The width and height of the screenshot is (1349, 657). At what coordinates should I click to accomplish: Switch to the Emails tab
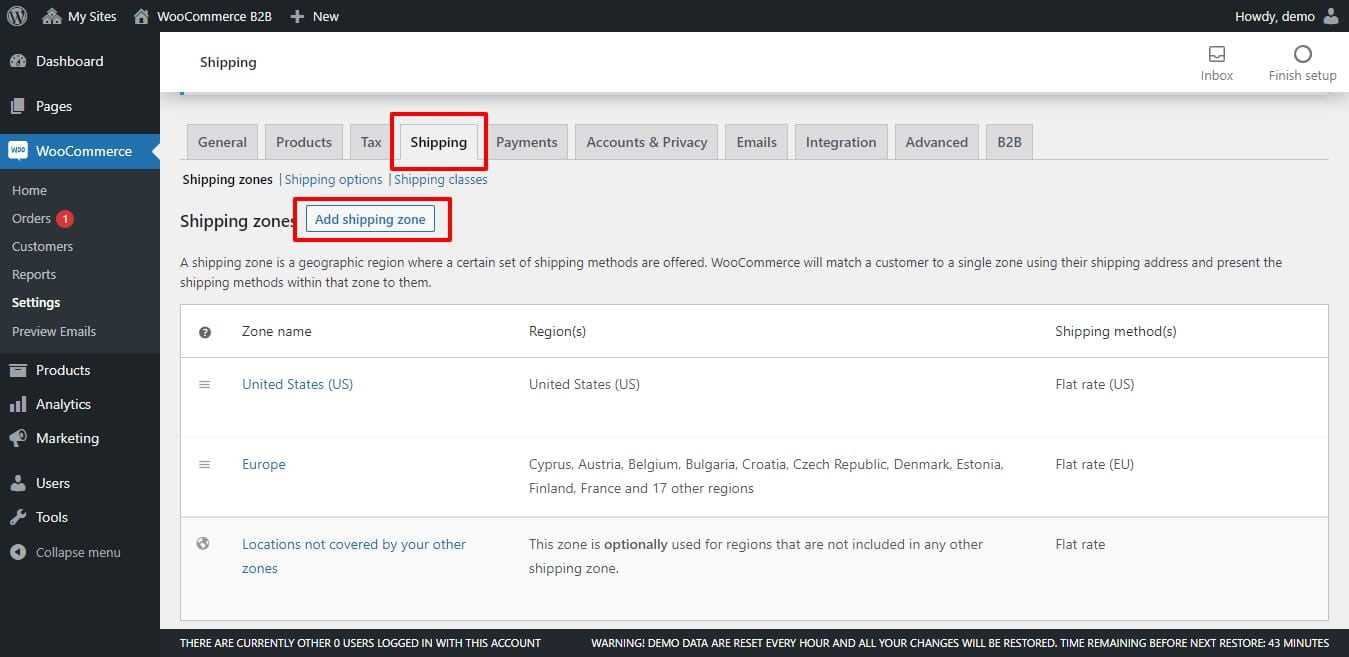pyautogui.click(x=757, y=142)
